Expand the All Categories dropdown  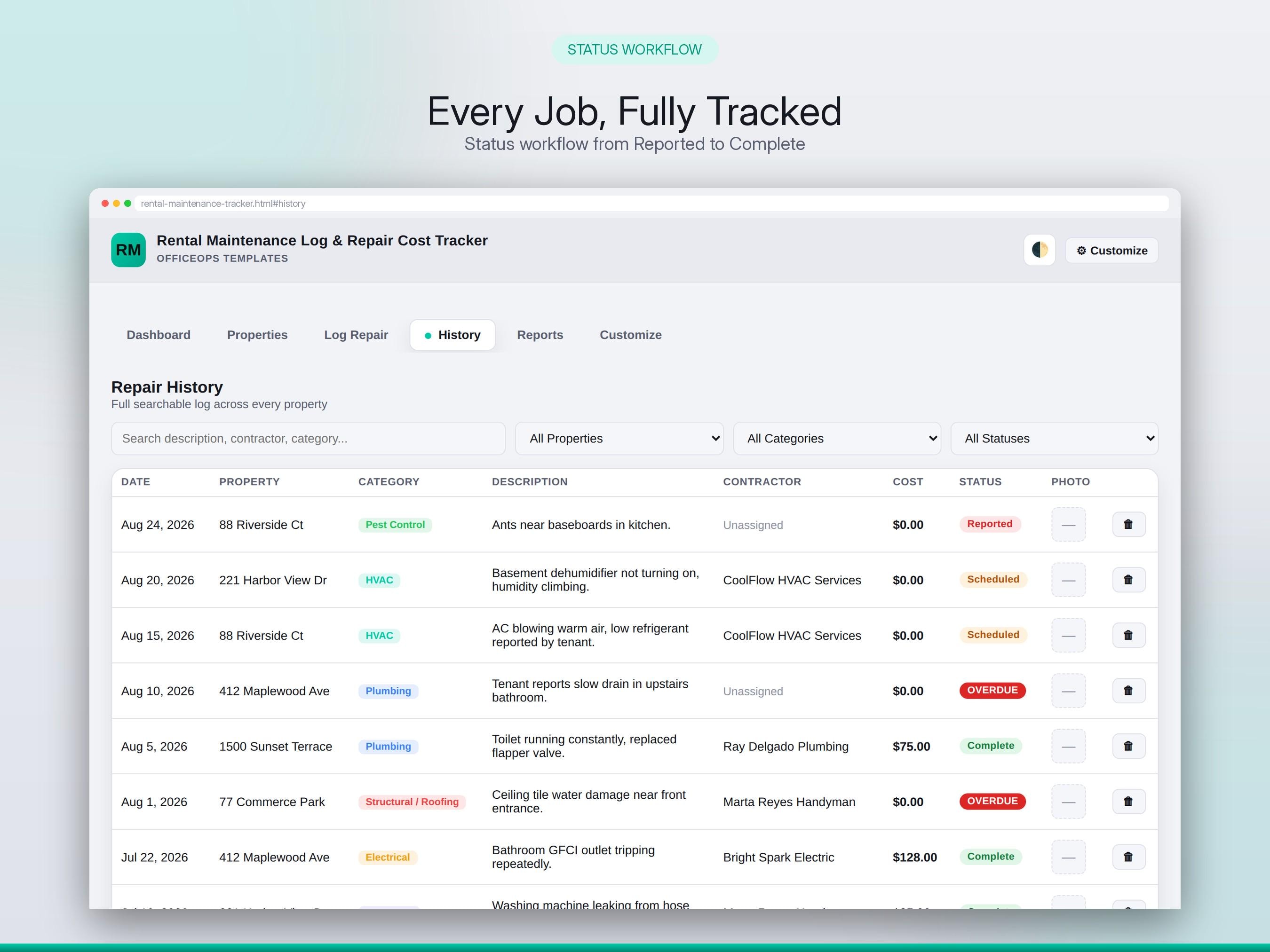point(837,439)
